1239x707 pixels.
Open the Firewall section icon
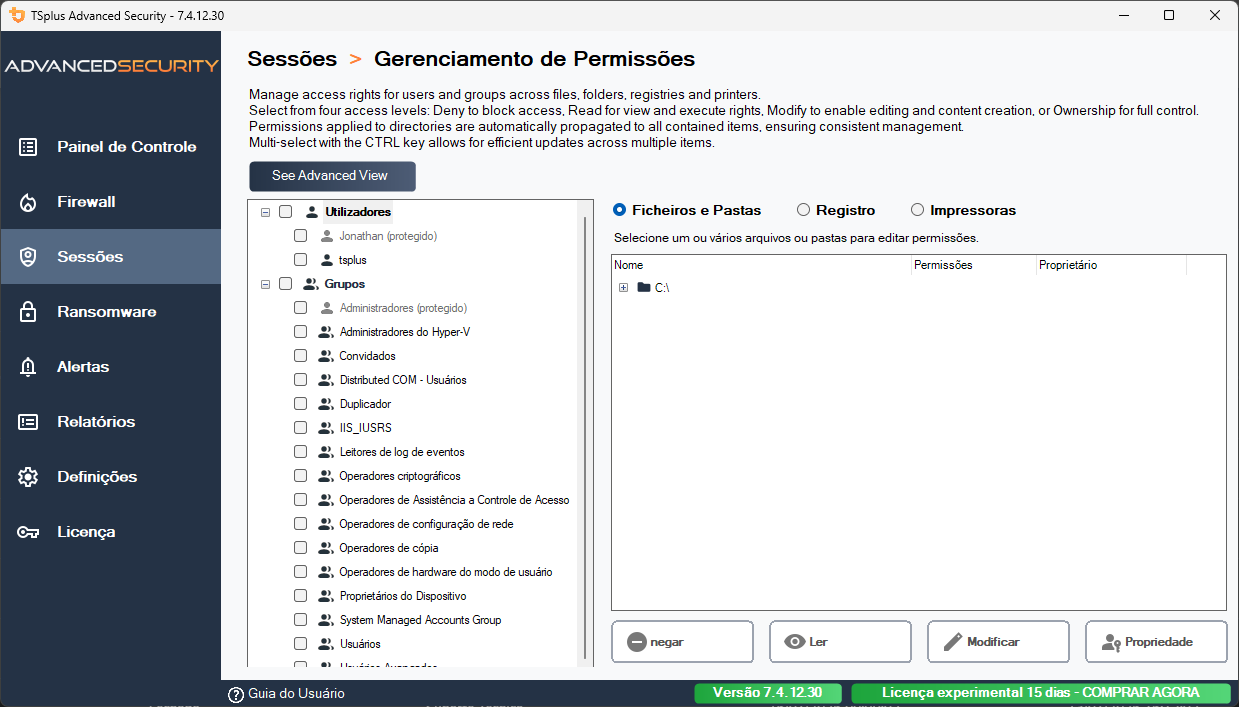(x=29, y=201)
